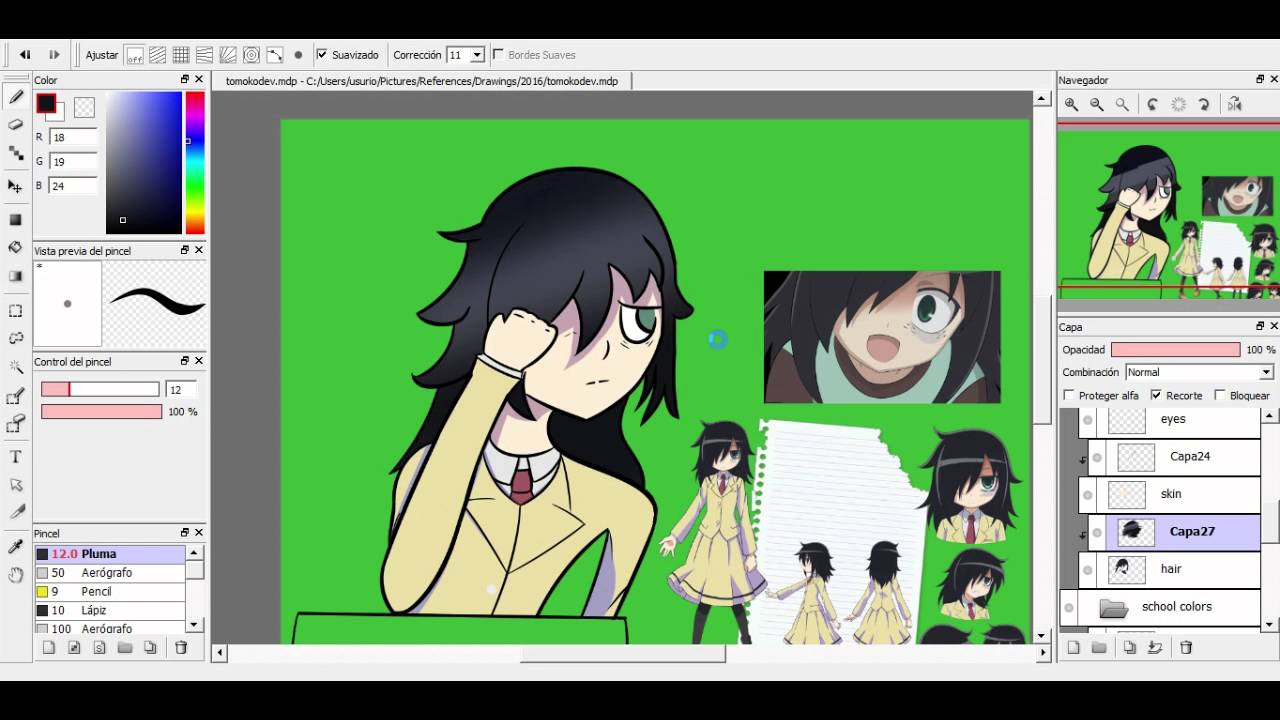The width and height of the screenshot is (1280, 720).
Task: Toggle visibility of the Capa24 layer
Action: pyautogui.click(x=1097, y=457)
